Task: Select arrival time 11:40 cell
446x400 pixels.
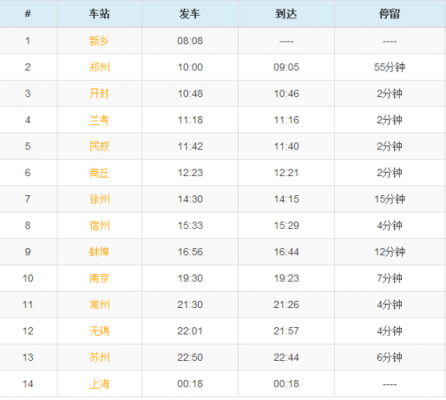Action: [x=286, y=146]
